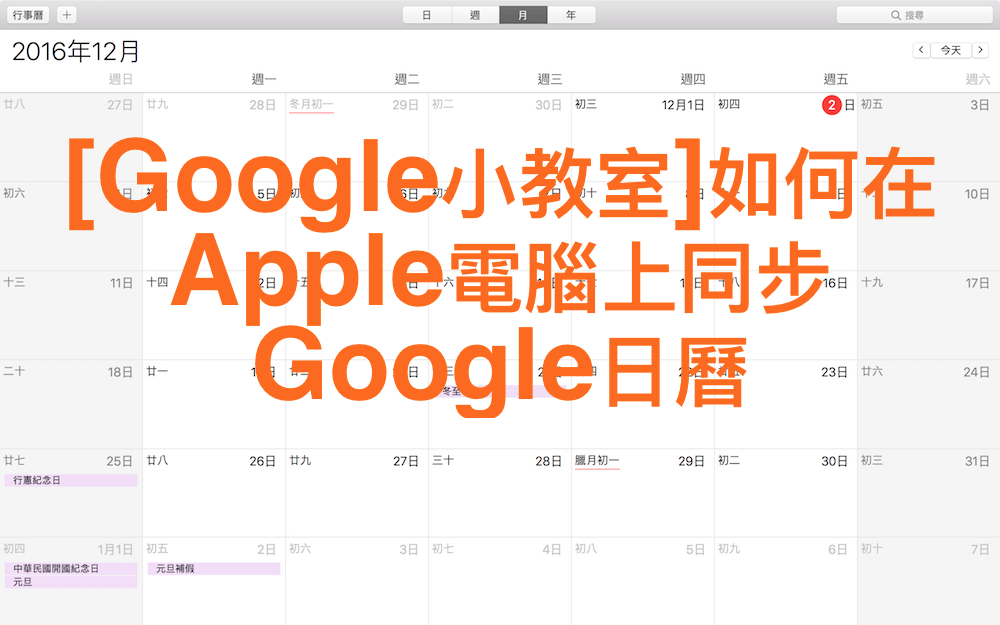Click the plus button to add event
1000x625 pixels.
66,15
